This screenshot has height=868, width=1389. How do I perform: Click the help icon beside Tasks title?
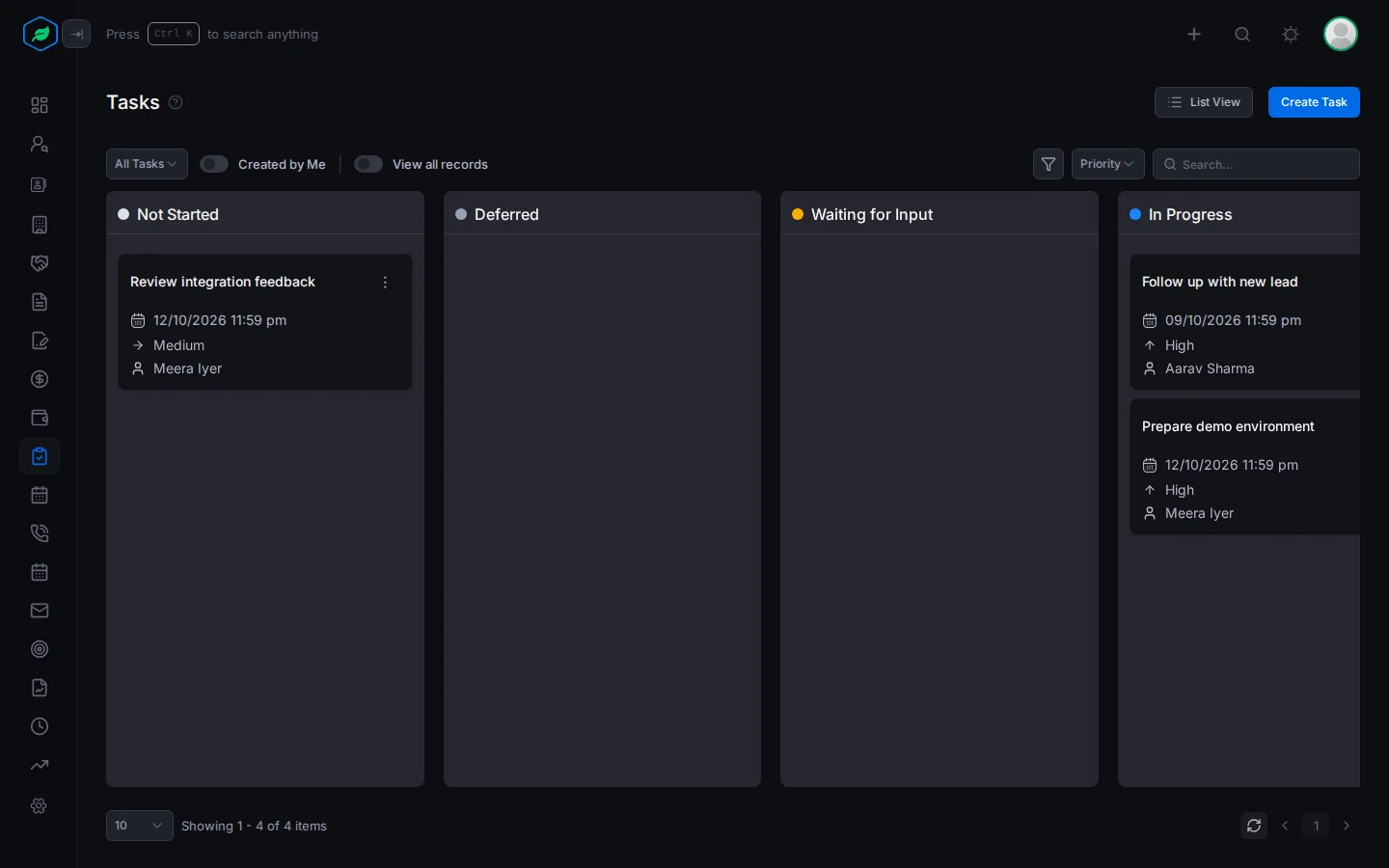point(176,102)
